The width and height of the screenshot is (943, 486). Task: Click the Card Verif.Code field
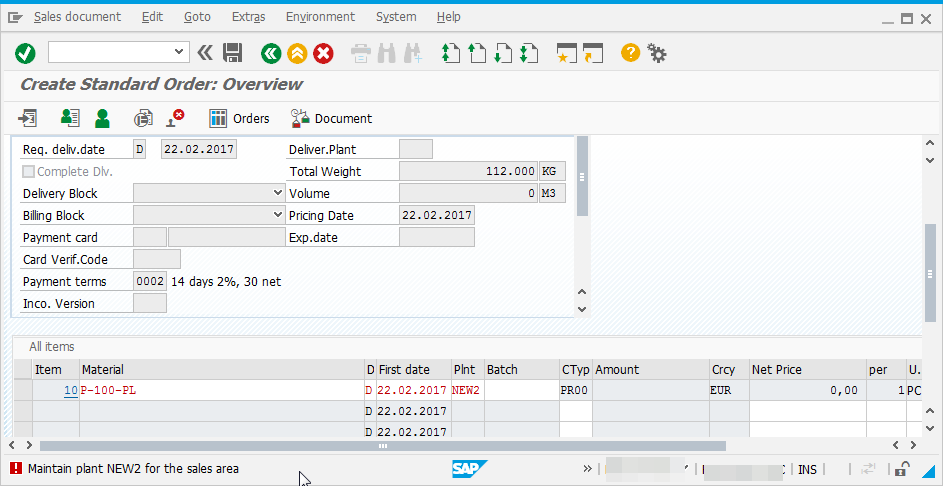[x=156, y=259]
